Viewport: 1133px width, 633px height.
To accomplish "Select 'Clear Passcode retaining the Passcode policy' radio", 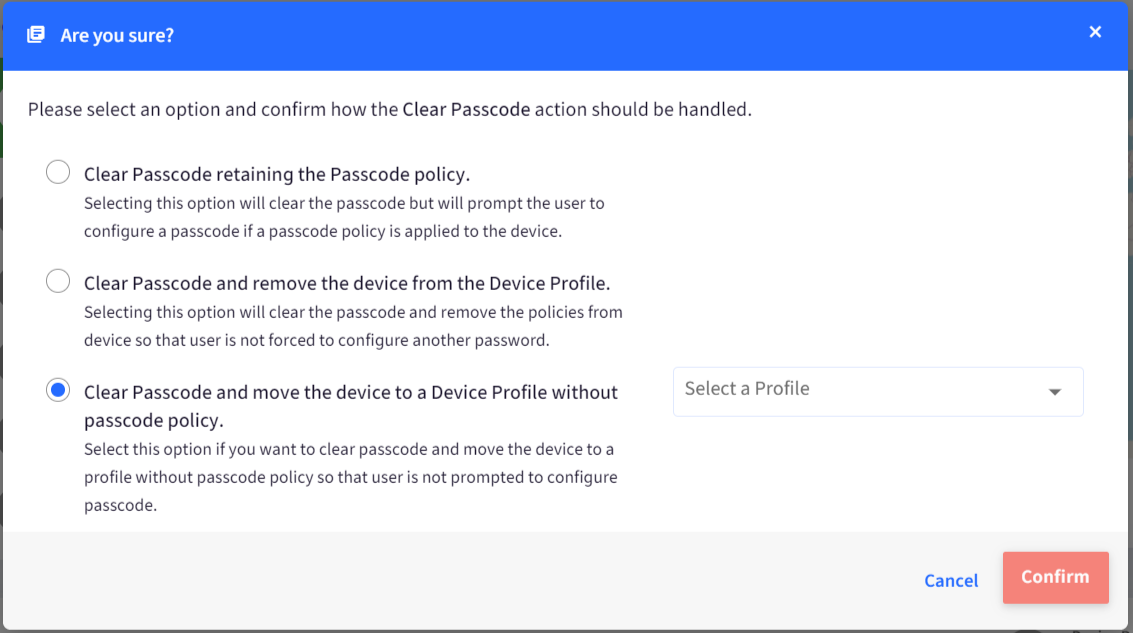I will [x=58, y=172].
